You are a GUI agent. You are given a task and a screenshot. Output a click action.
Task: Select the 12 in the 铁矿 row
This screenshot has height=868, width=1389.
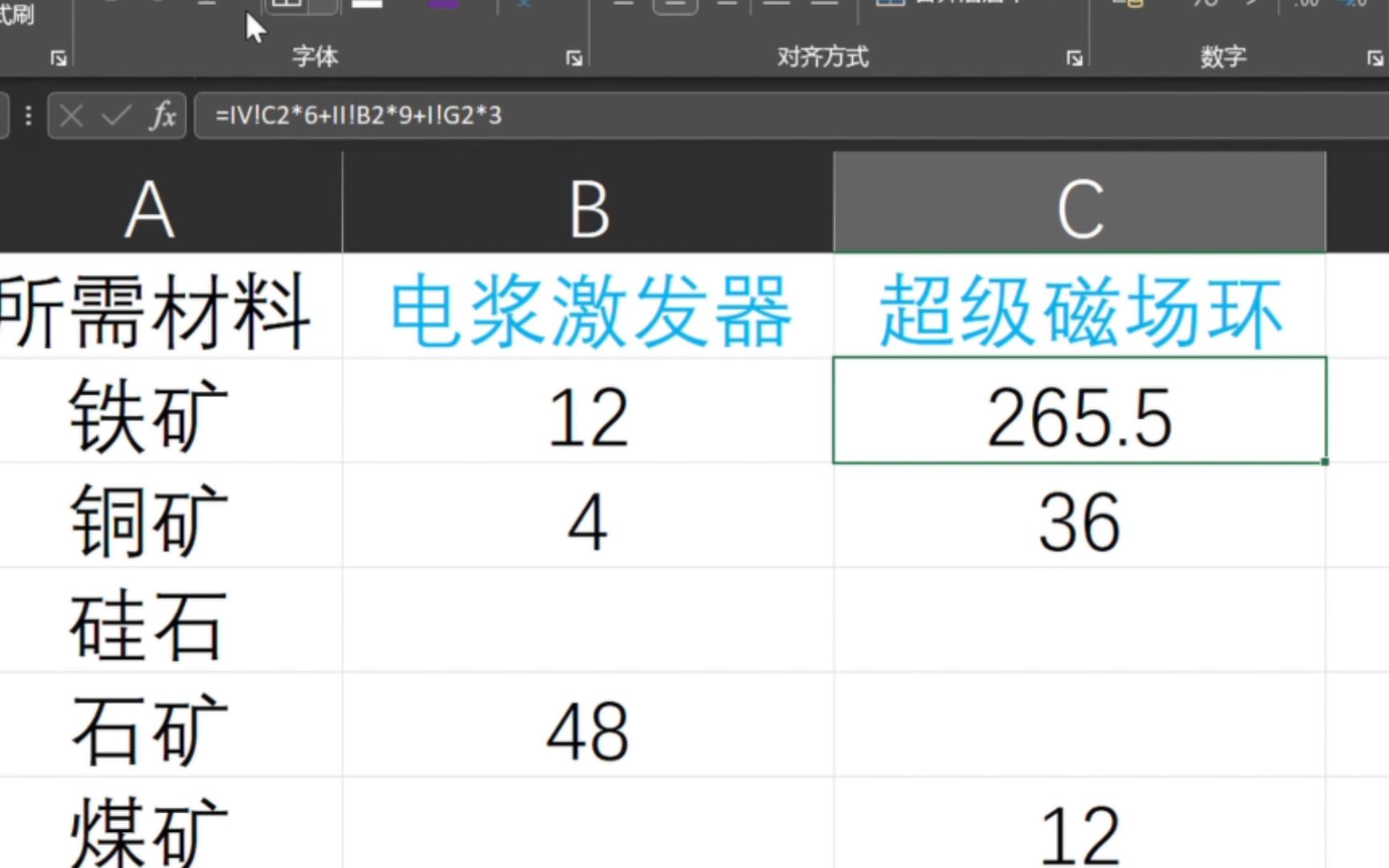tap(588, 410)
